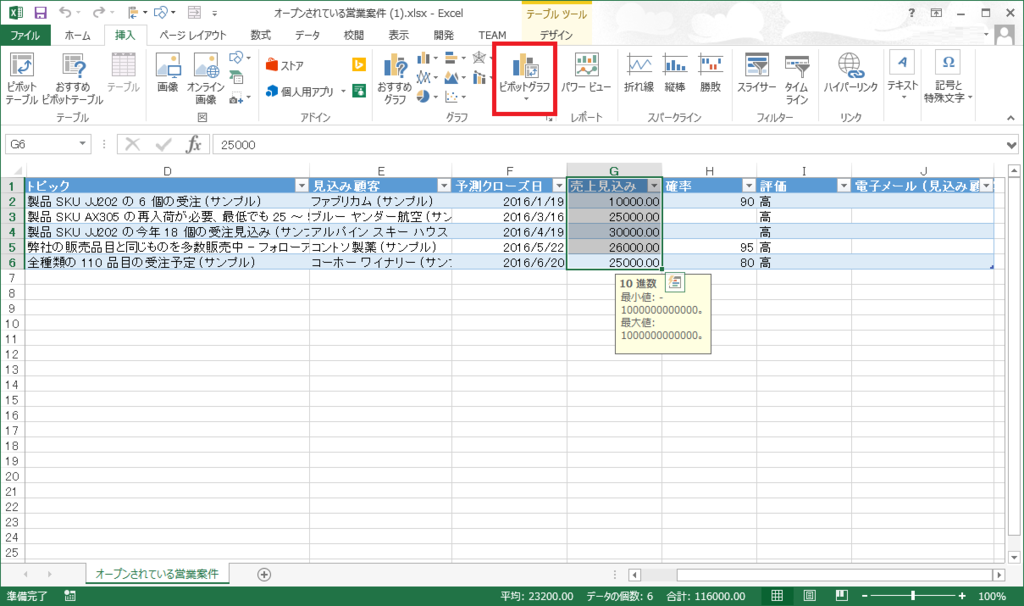
Task: Open the Store (ストア) add-in
Action: tap(285, 65)
